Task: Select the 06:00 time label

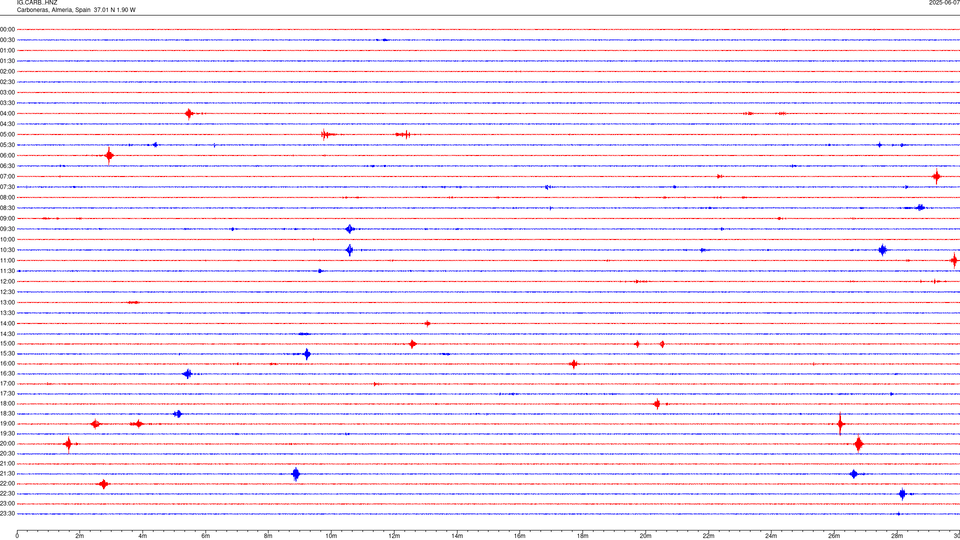Action: [x=7, y=156]
